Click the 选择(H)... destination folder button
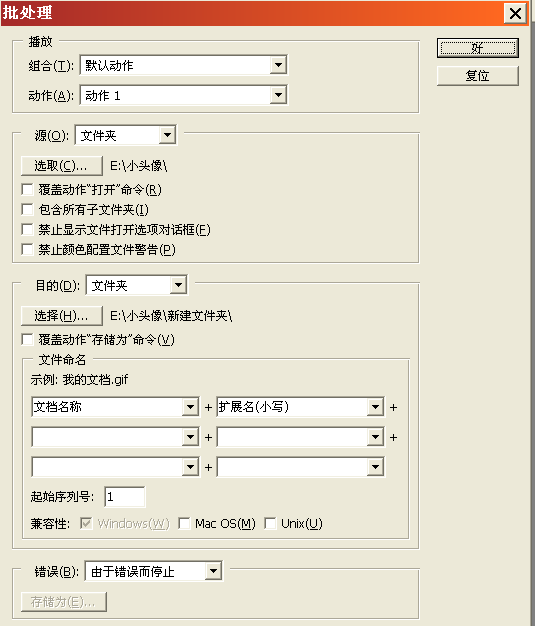Image resolution: width=535 pixels, height=626 pixels. 61,316
